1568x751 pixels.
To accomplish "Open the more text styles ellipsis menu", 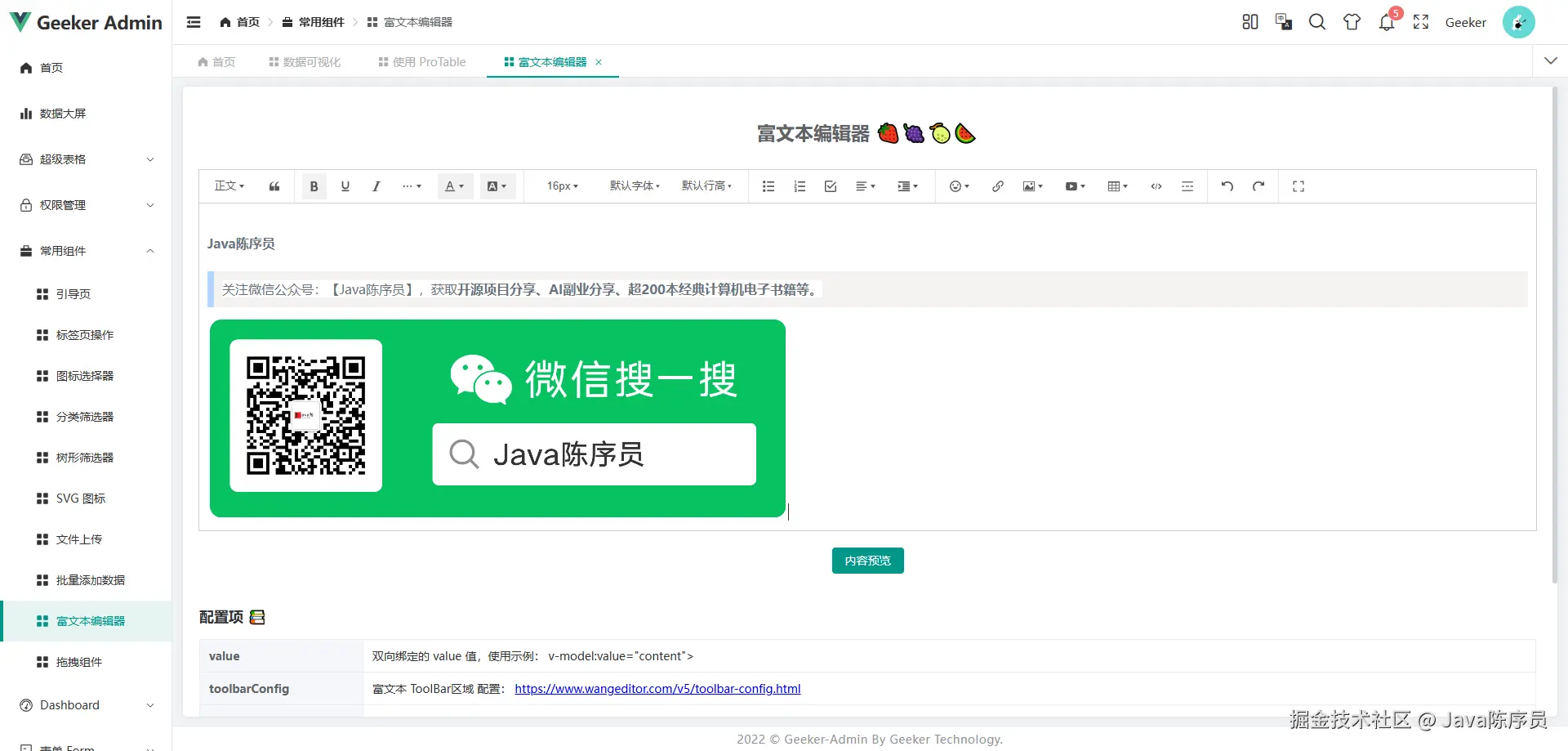I will 412,186.
